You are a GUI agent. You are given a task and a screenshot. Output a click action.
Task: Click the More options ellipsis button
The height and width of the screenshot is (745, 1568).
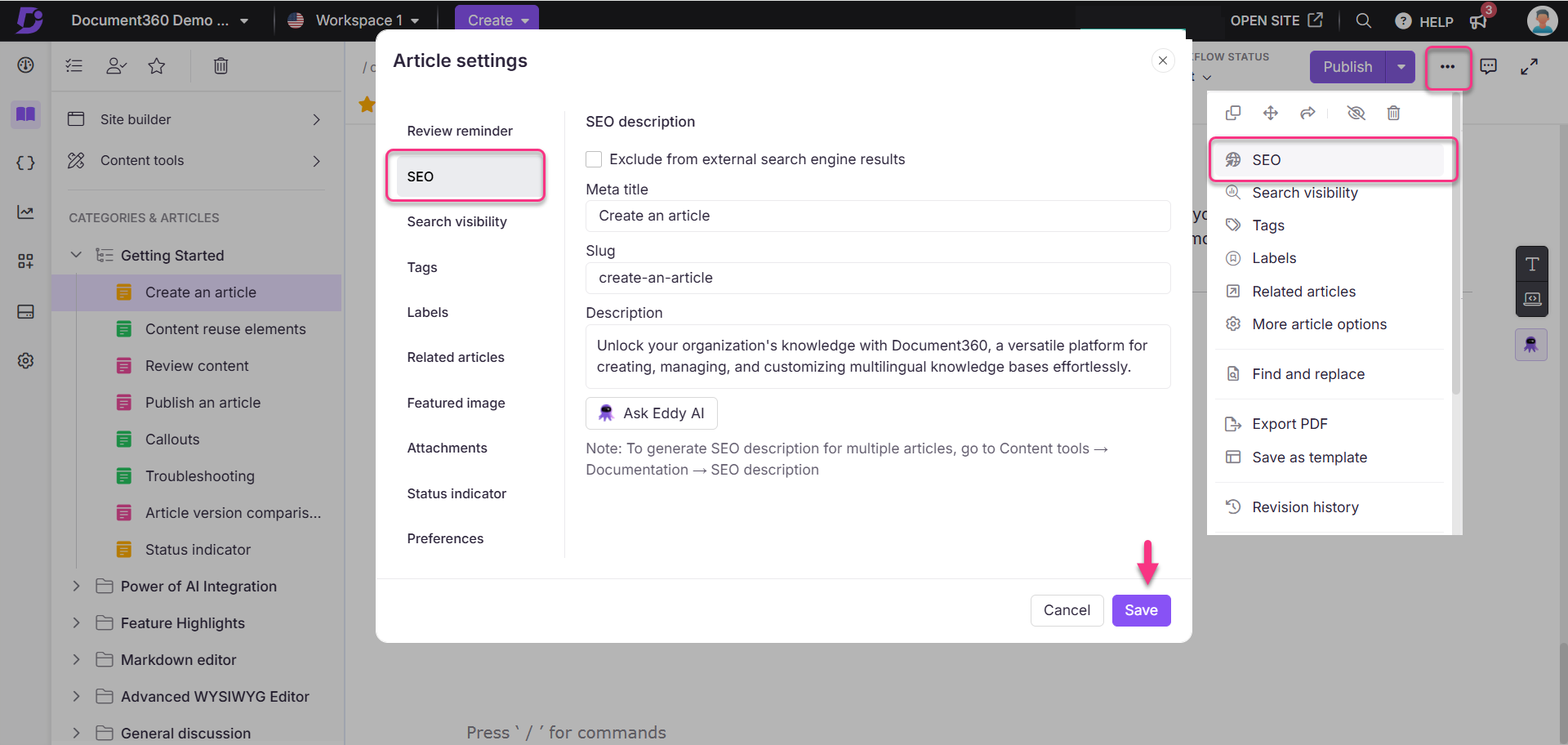tap(1447, 67)
